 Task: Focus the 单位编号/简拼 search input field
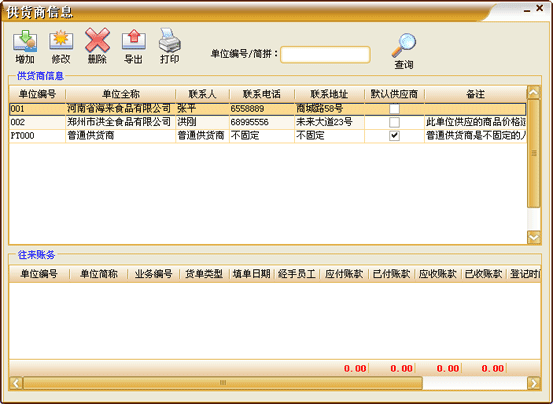[325, 55]
